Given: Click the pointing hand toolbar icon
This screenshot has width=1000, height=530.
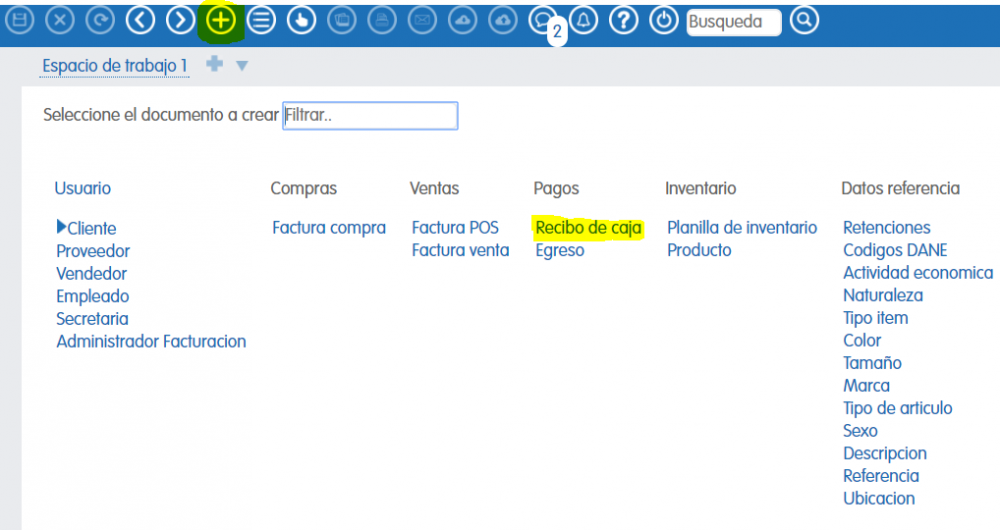Looking at the screenshot, I should [302, 20].
